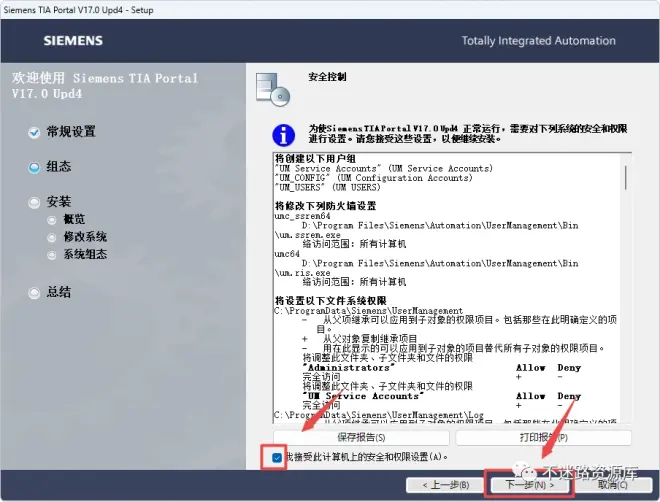Click the 打印报告(P) button
The image size is (660, 502).
click(x=543, y=438)
